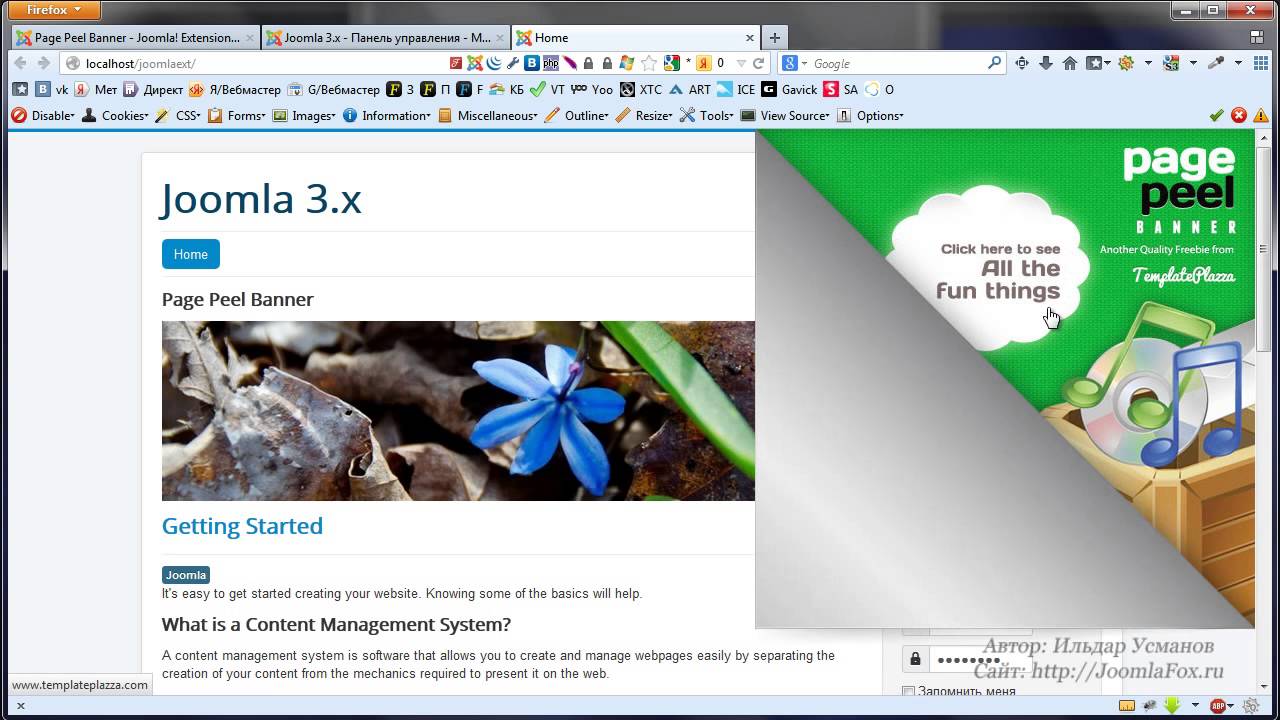Open the Getting Started article link
The width and height of the screenshot is (1280, 720).
(x=242, y=526)
